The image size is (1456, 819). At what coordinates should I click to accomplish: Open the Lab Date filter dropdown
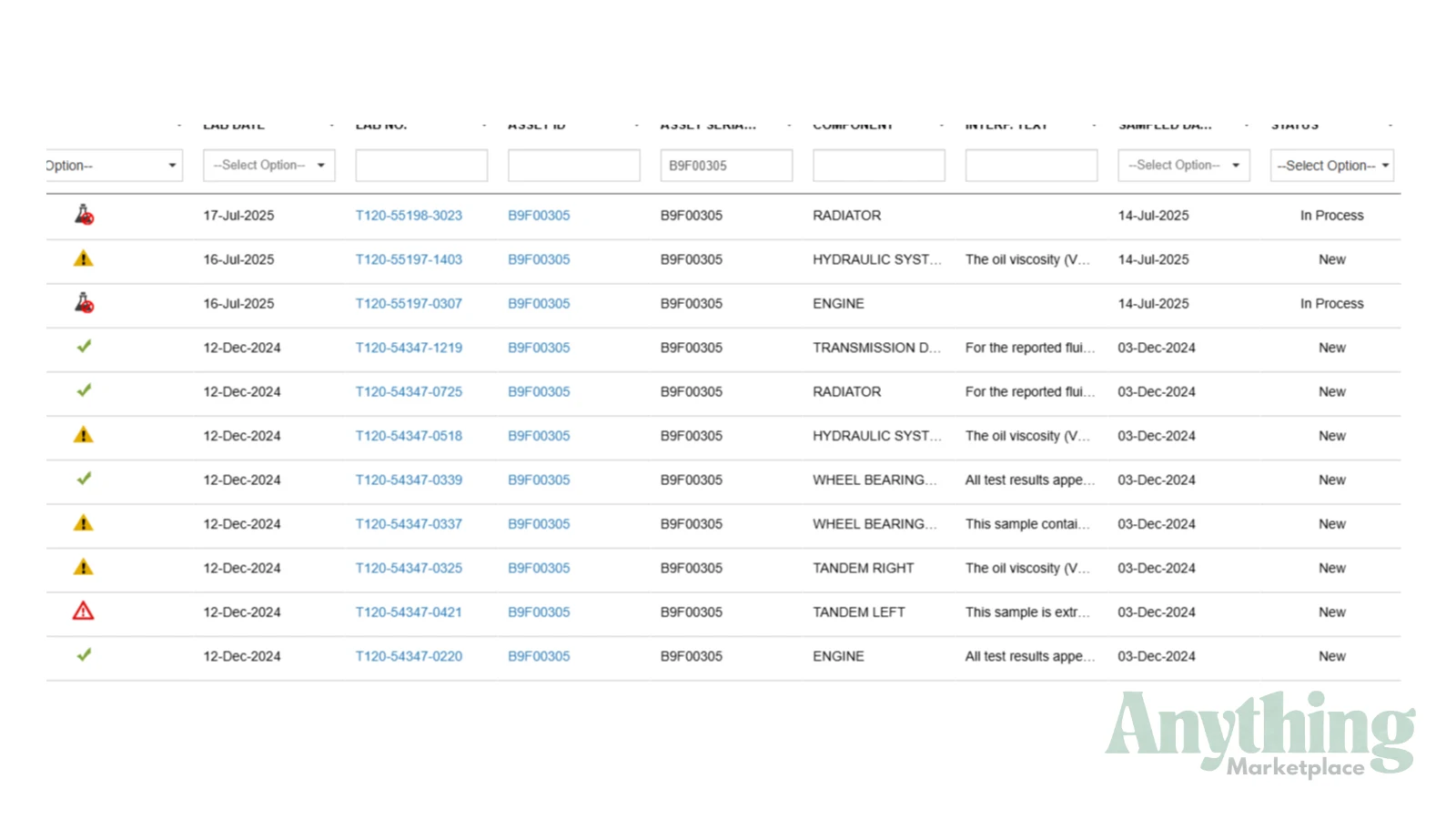(269, 166)
